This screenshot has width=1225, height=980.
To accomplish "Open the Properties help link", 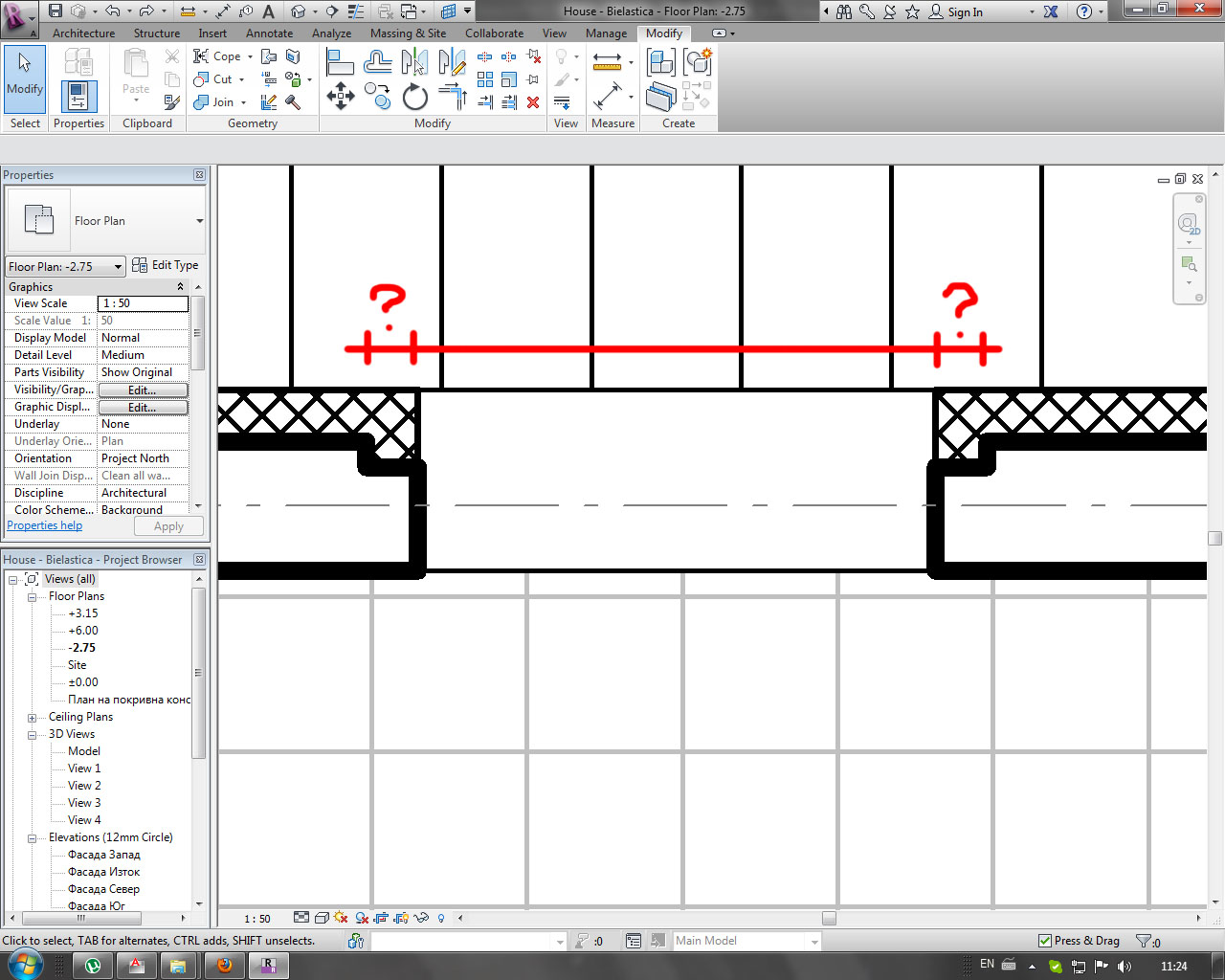I will (x=44, y=525).
